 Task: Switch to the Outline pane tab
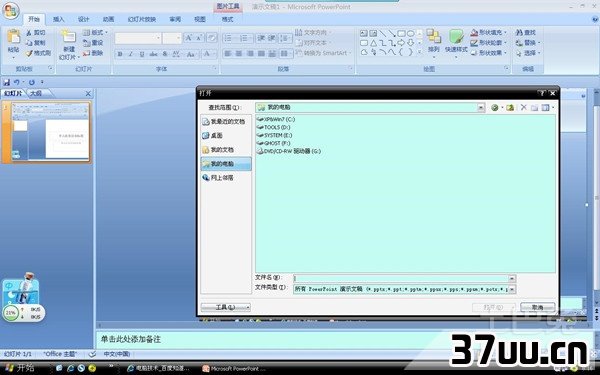tap(36, 93)
